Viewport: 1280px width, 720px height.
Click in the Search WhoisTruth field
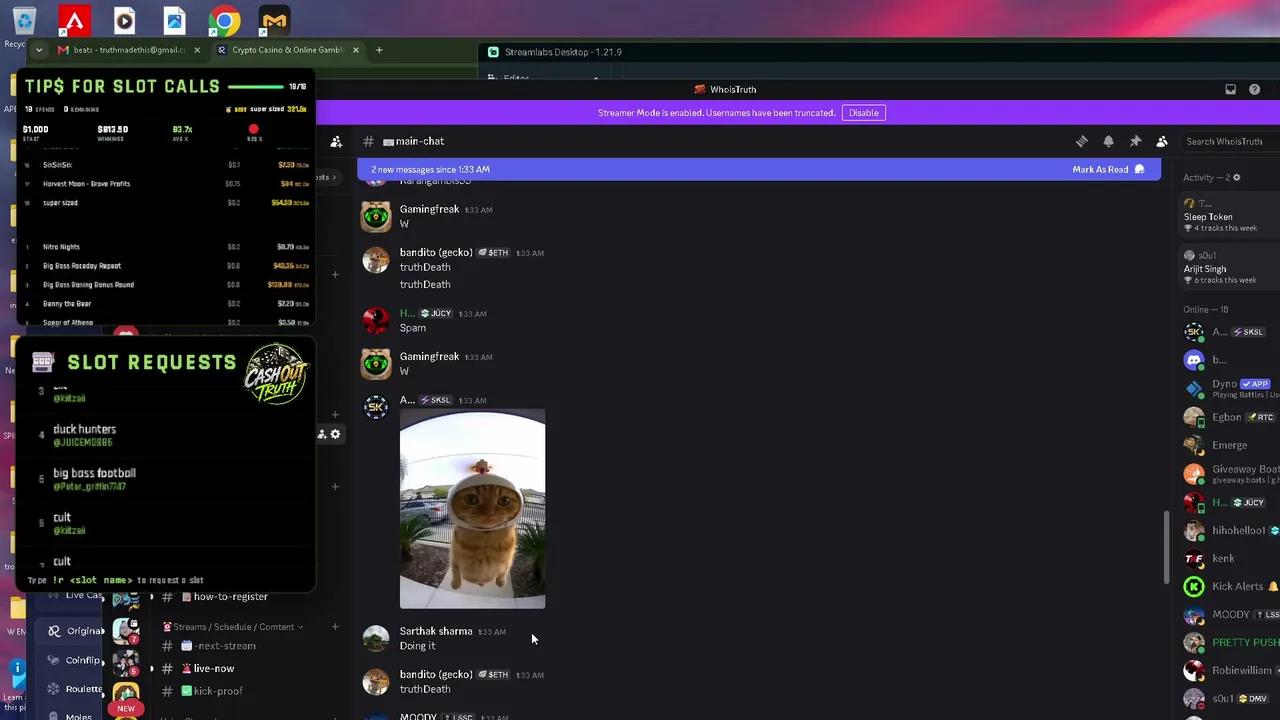point(1229,141)
